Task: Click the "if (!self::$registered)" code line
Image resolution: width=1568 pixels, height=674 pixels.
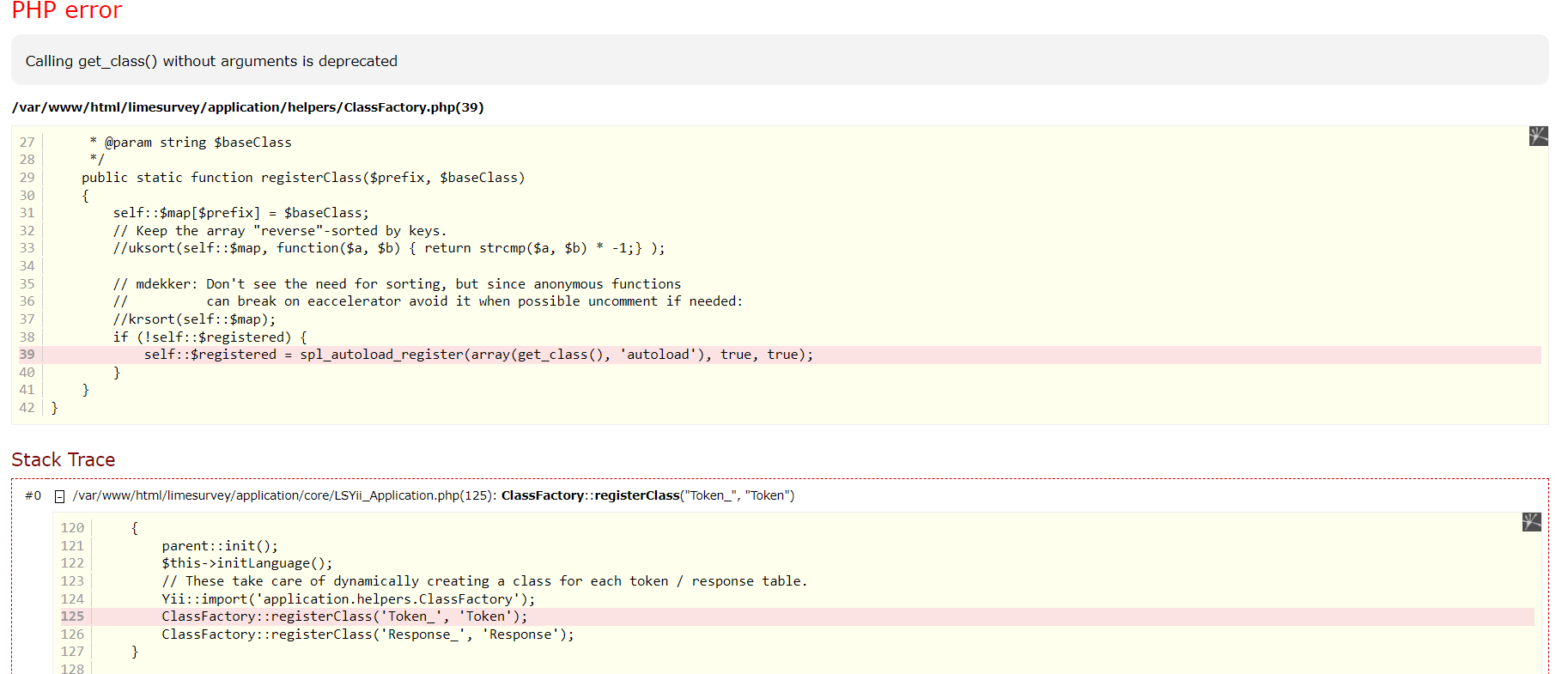Action: point(210,337)
